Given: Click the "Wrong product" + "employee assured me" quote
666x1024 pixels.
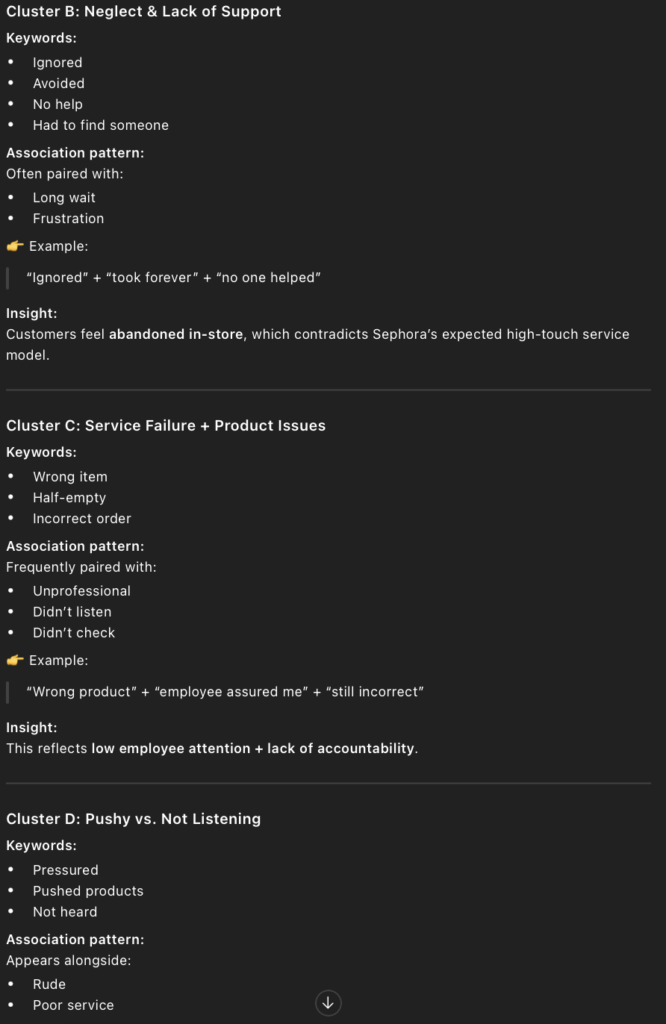Looking at the screenshot, I should (225, 691).
